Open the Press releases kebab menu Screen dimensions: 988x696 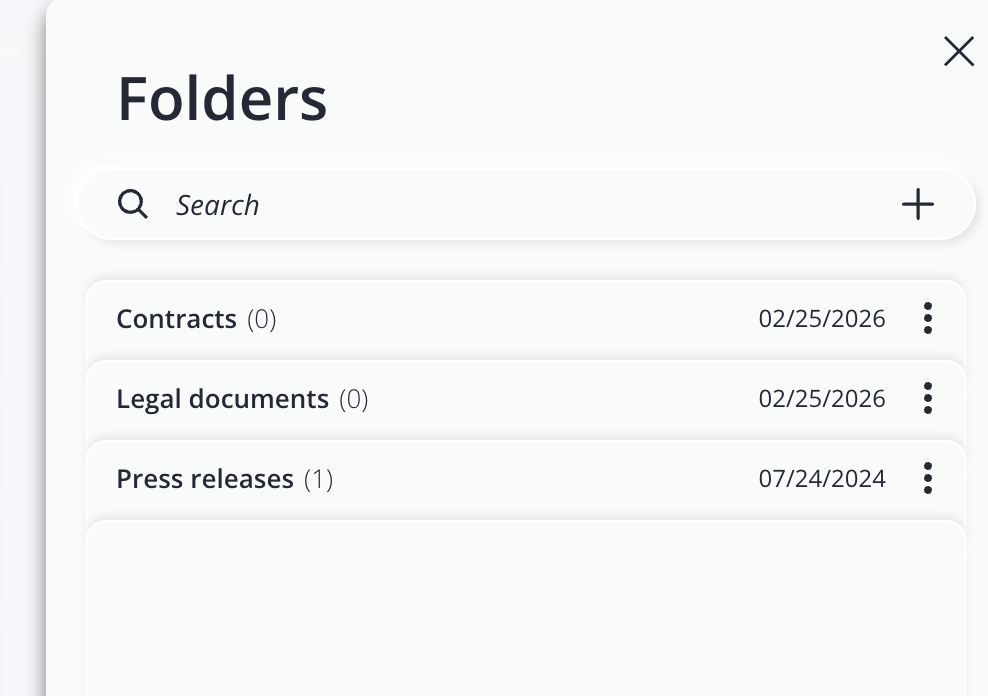coord(928,478)
